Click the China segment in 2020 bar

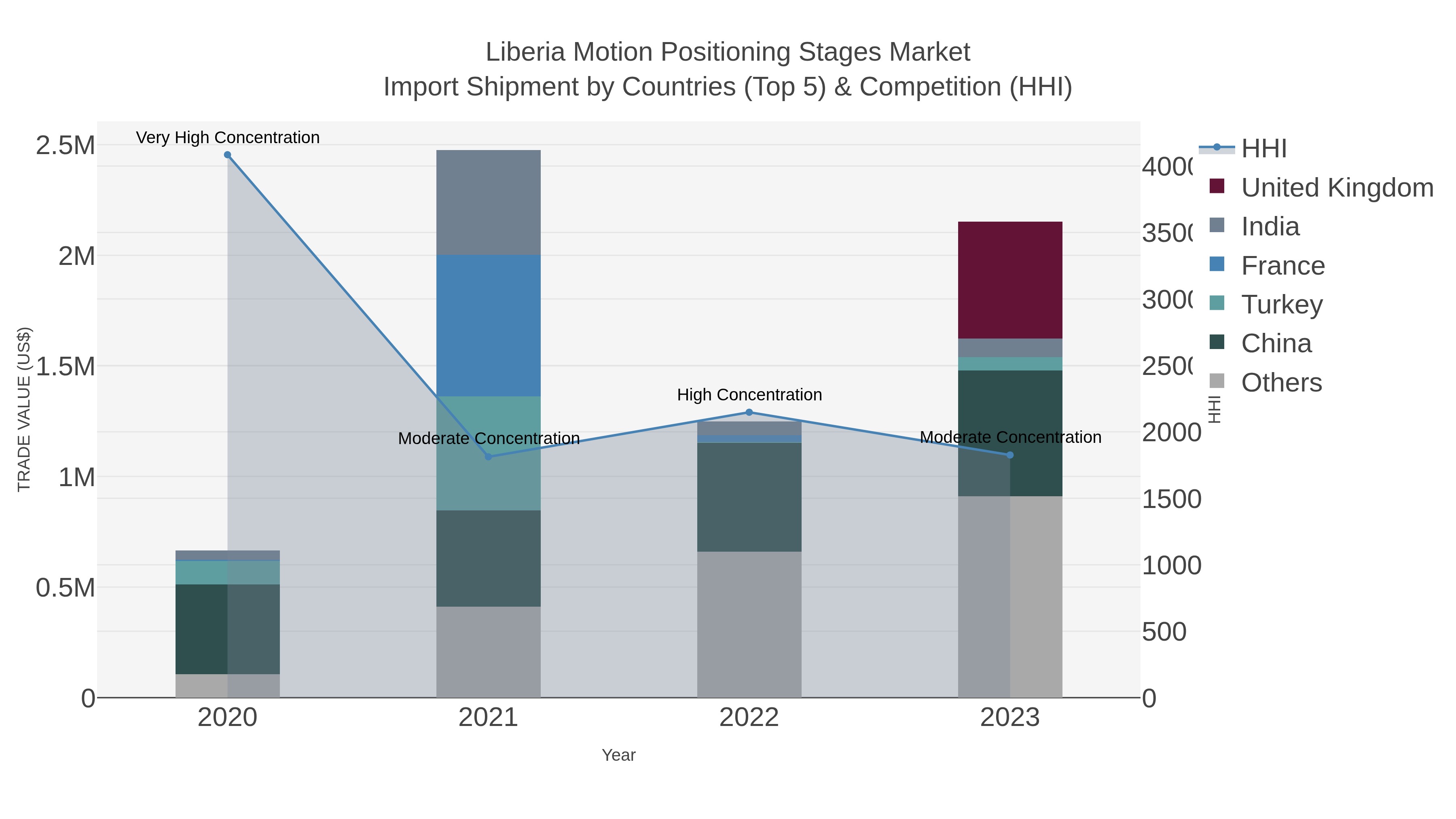tap(228, 629)
